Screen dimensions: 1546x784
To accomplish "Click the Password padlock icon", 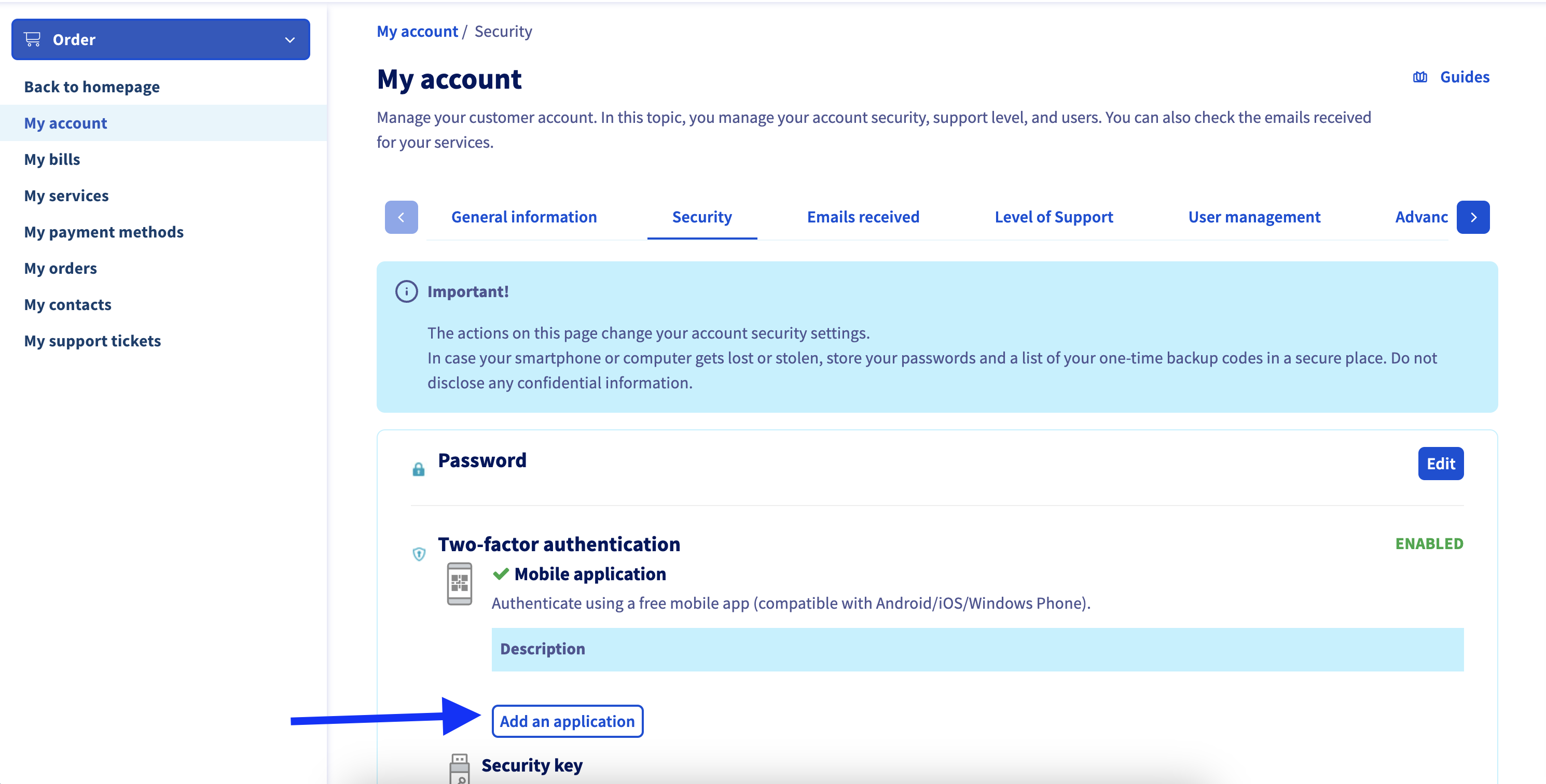I will tap(418, 469).
